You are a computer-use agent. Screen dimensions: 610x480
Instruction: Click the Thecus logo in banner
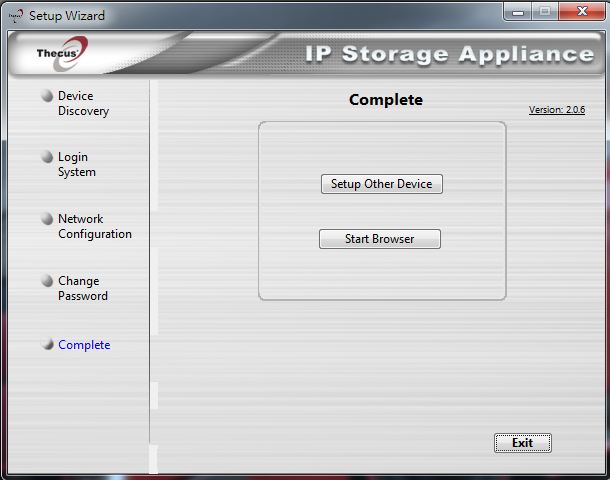tap(62, 53)
